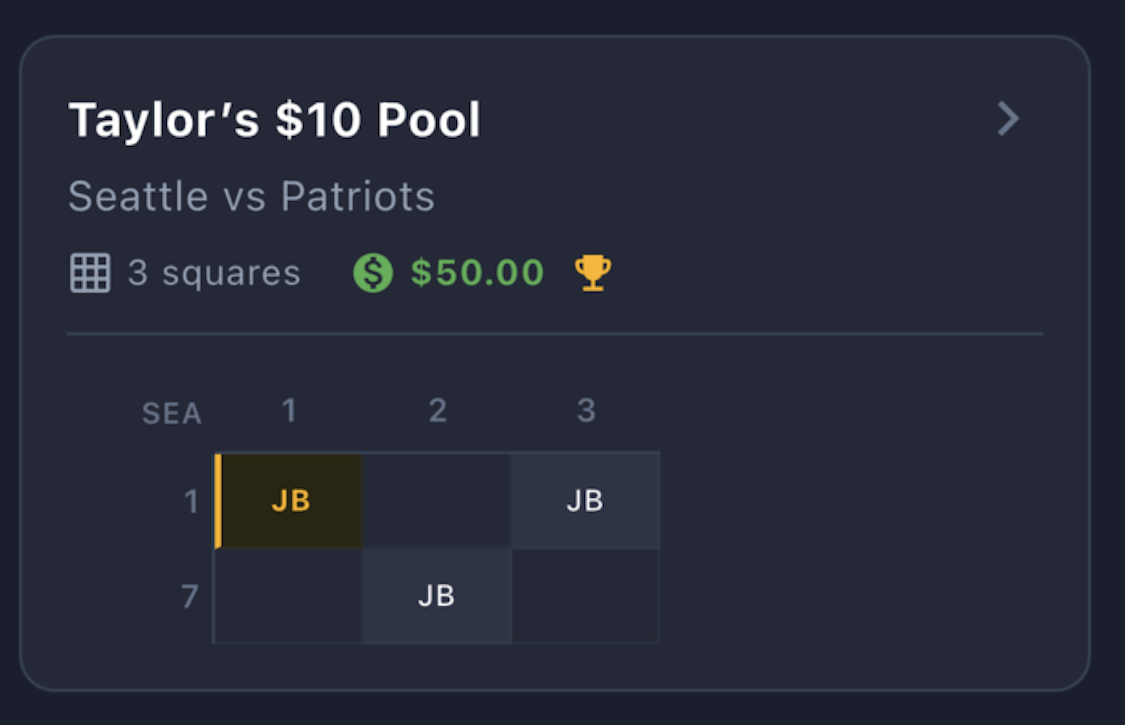This screenshot has height=725, width=1125.
Task: Select the gold highlighted JB winning square
Action: tap(290, 501)
